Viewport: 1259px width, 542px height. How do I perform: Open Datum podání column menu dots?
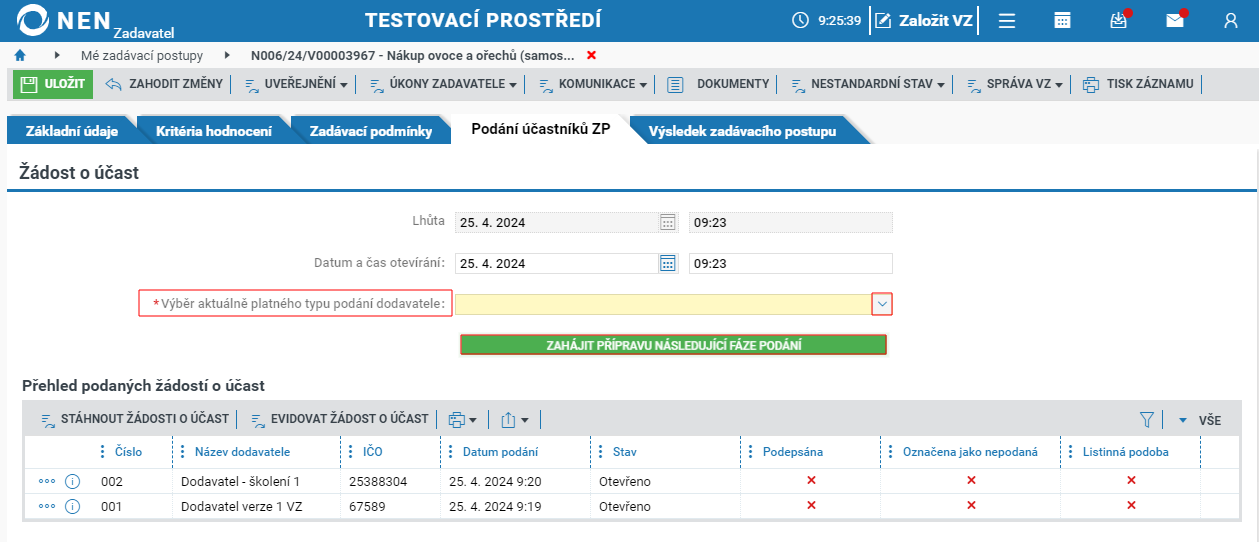pos(449,452)
